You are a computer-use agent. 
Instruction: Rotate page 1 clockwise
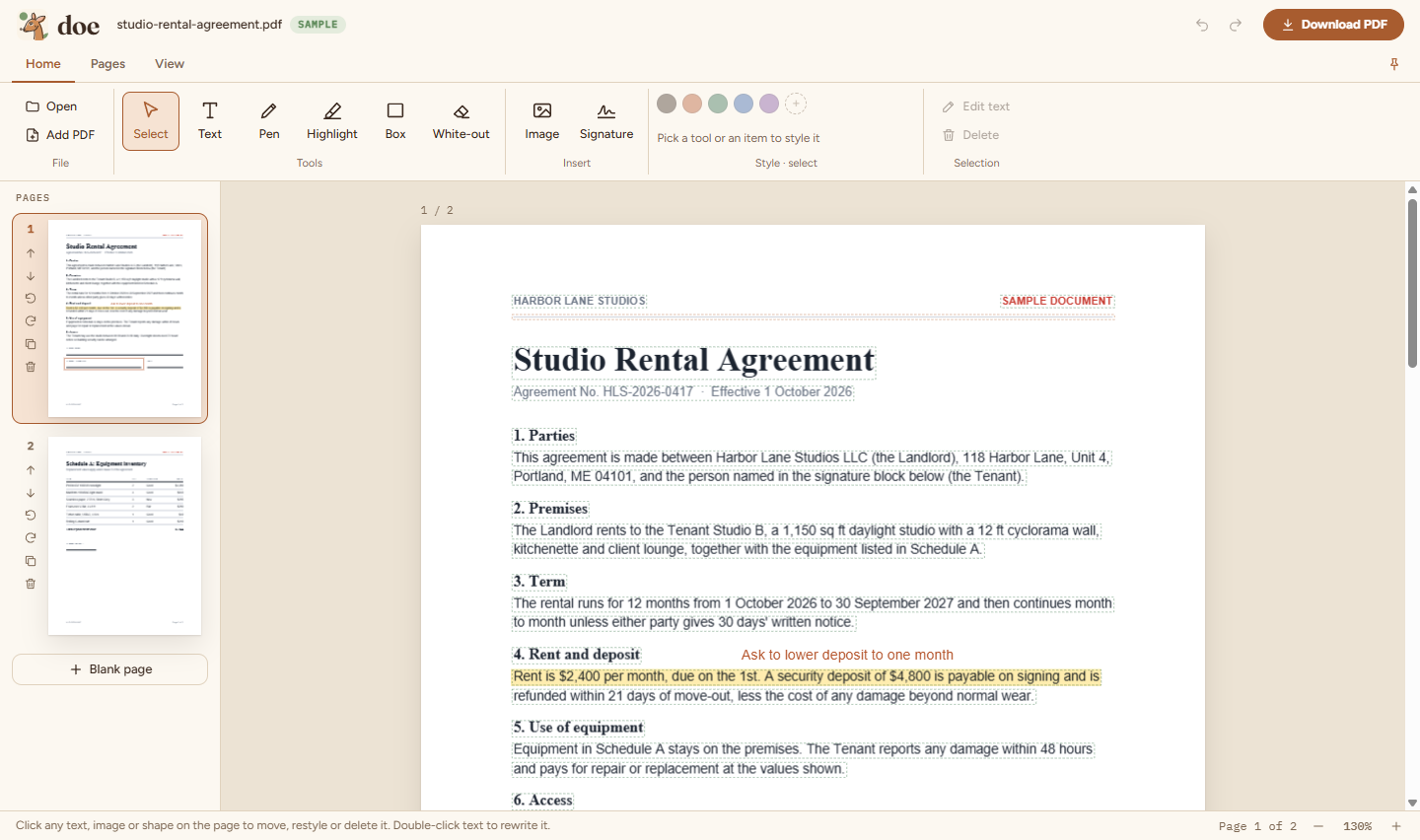click(x=31, y=321)
